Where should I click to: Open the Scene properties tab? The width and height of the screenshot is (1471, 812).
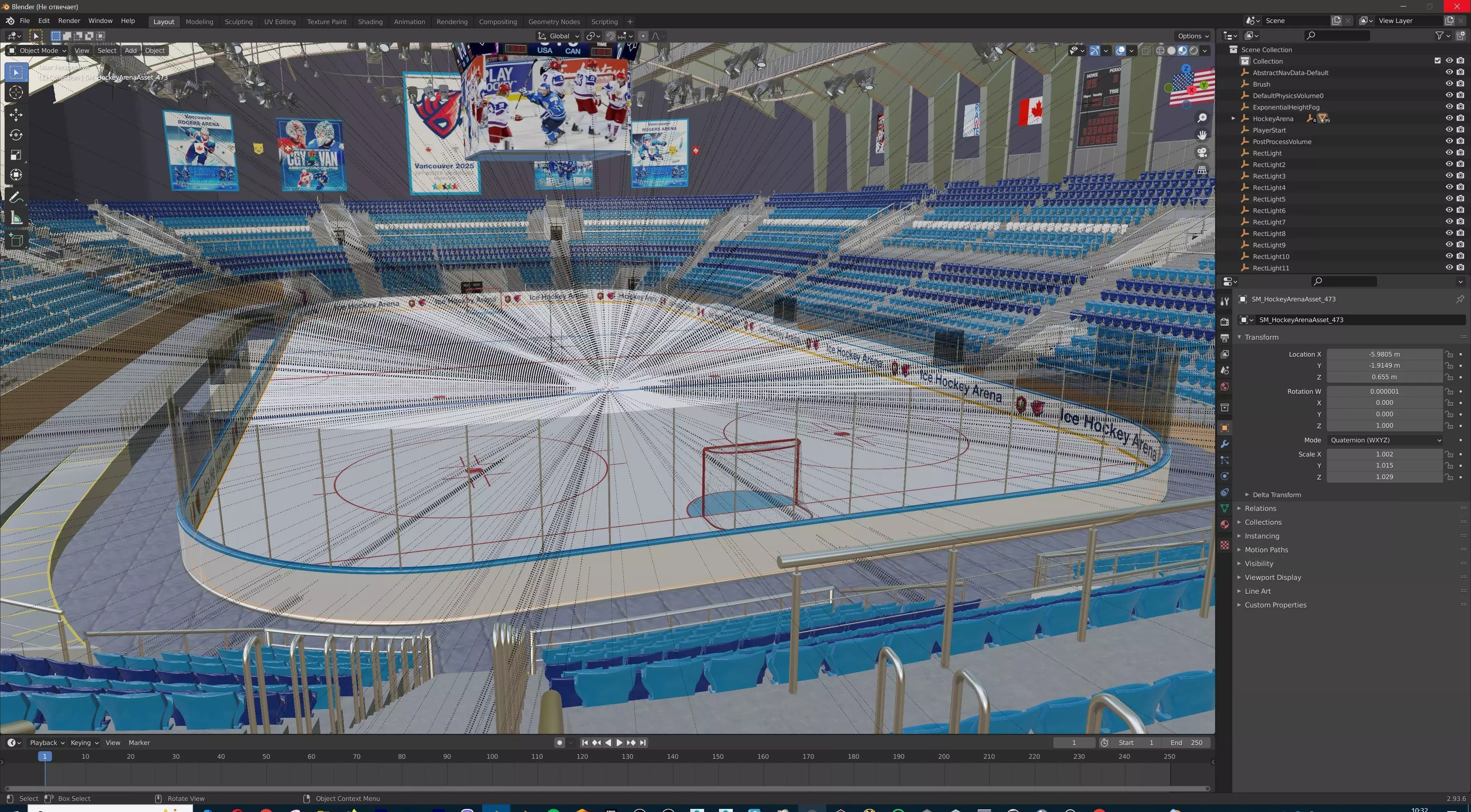1224,370
